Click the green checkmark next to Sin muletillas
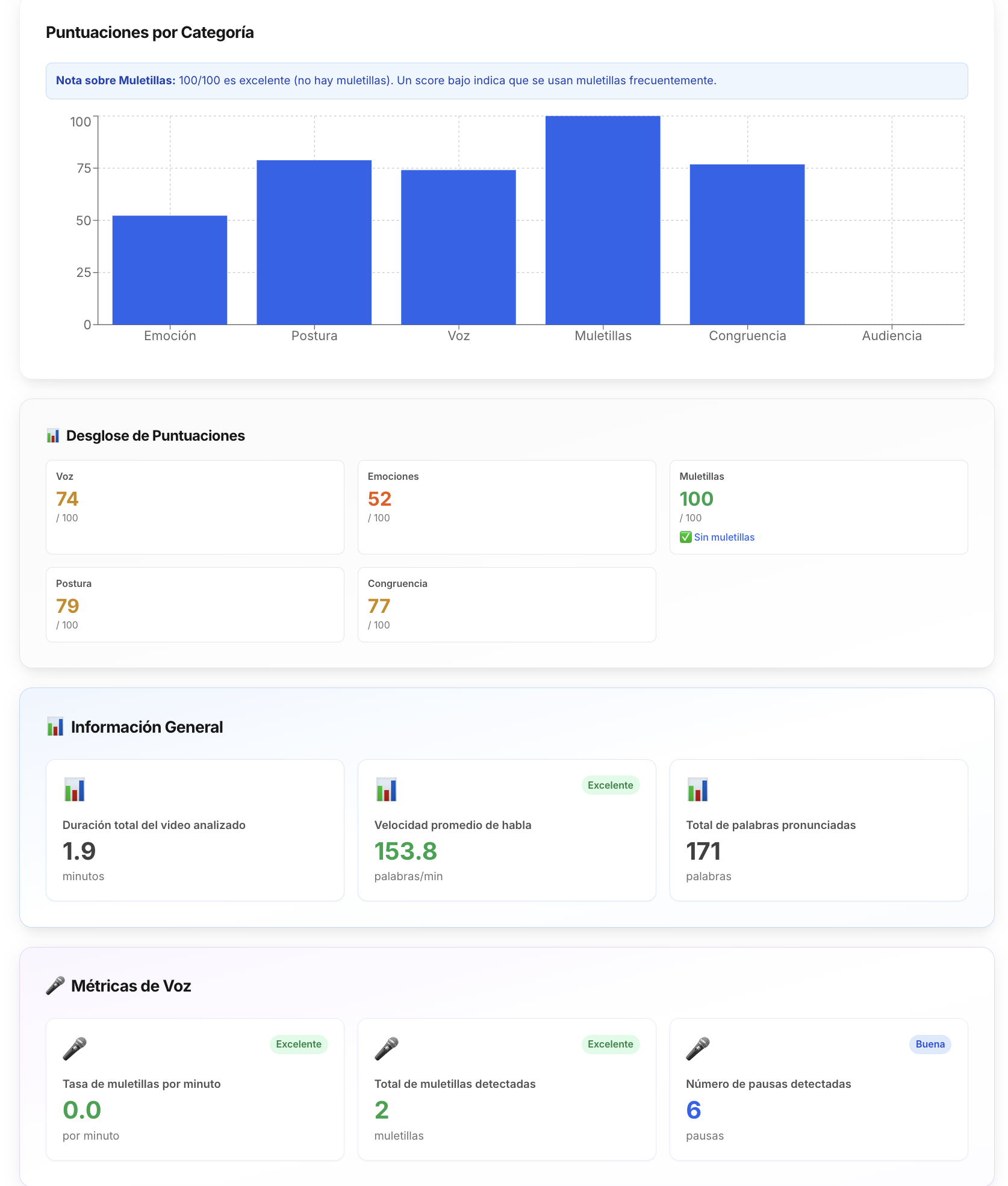1008x1186 pixels. (x=686, y=537)
